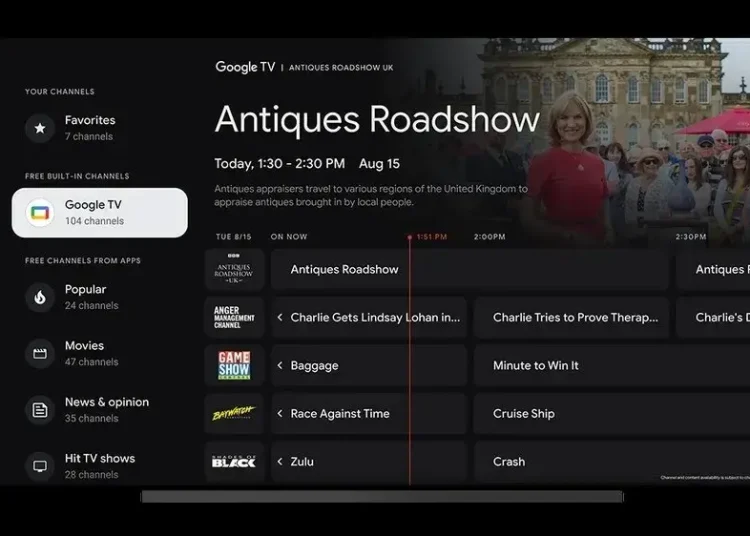Click back chevron on Charlie Gets Lindsay Lohan
750x536 pixels.
(280, 317)
